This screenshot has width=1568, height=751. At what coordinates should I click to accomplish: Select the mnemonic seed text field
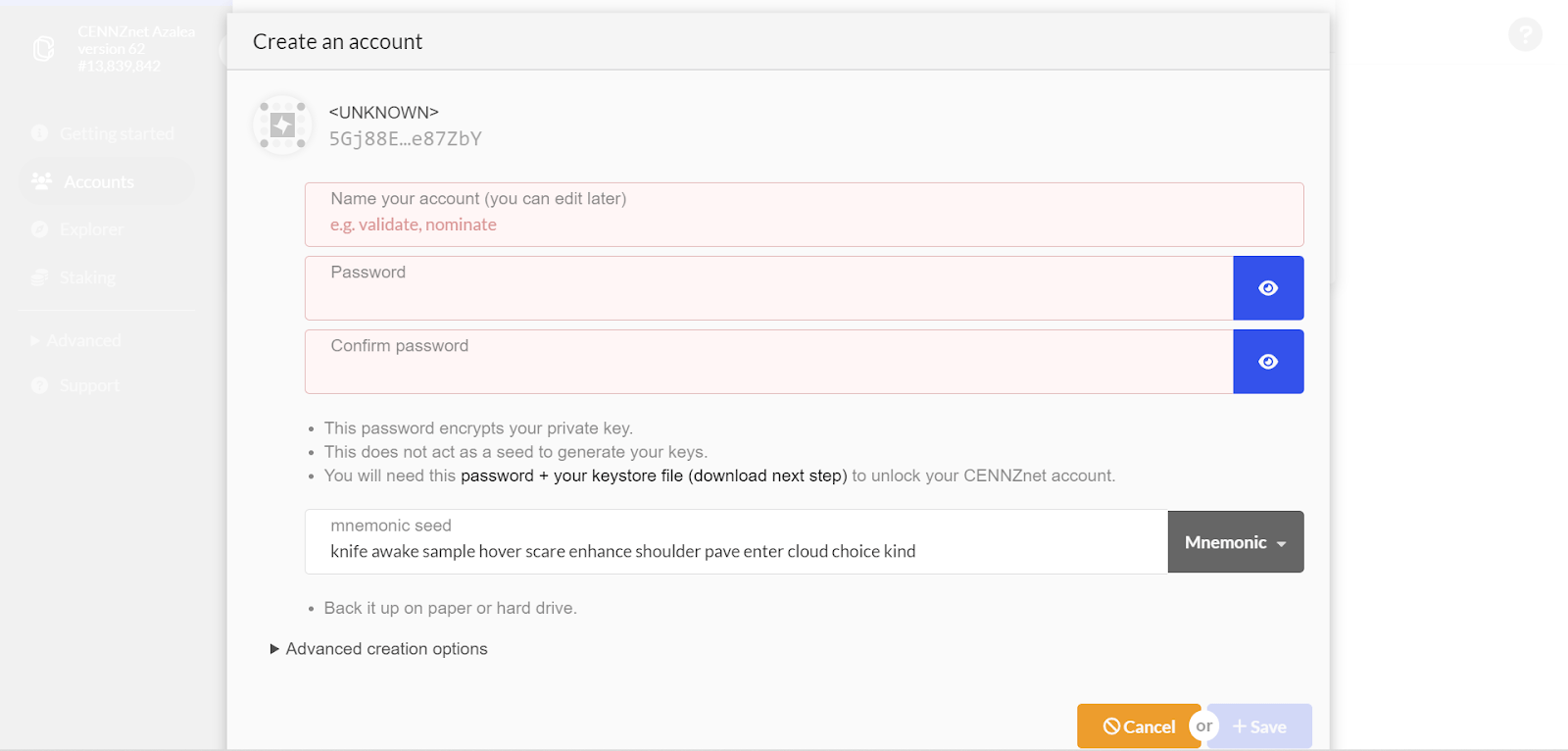735,551
